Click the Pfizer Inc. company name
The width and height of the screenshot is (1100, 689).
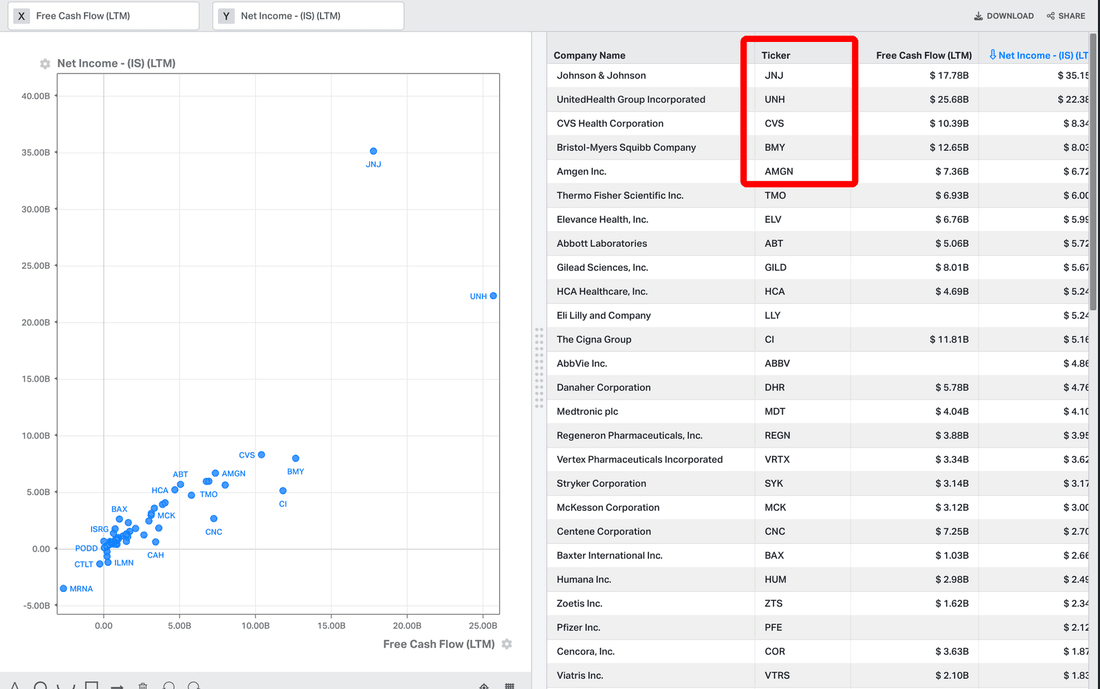tap(578, 627)
